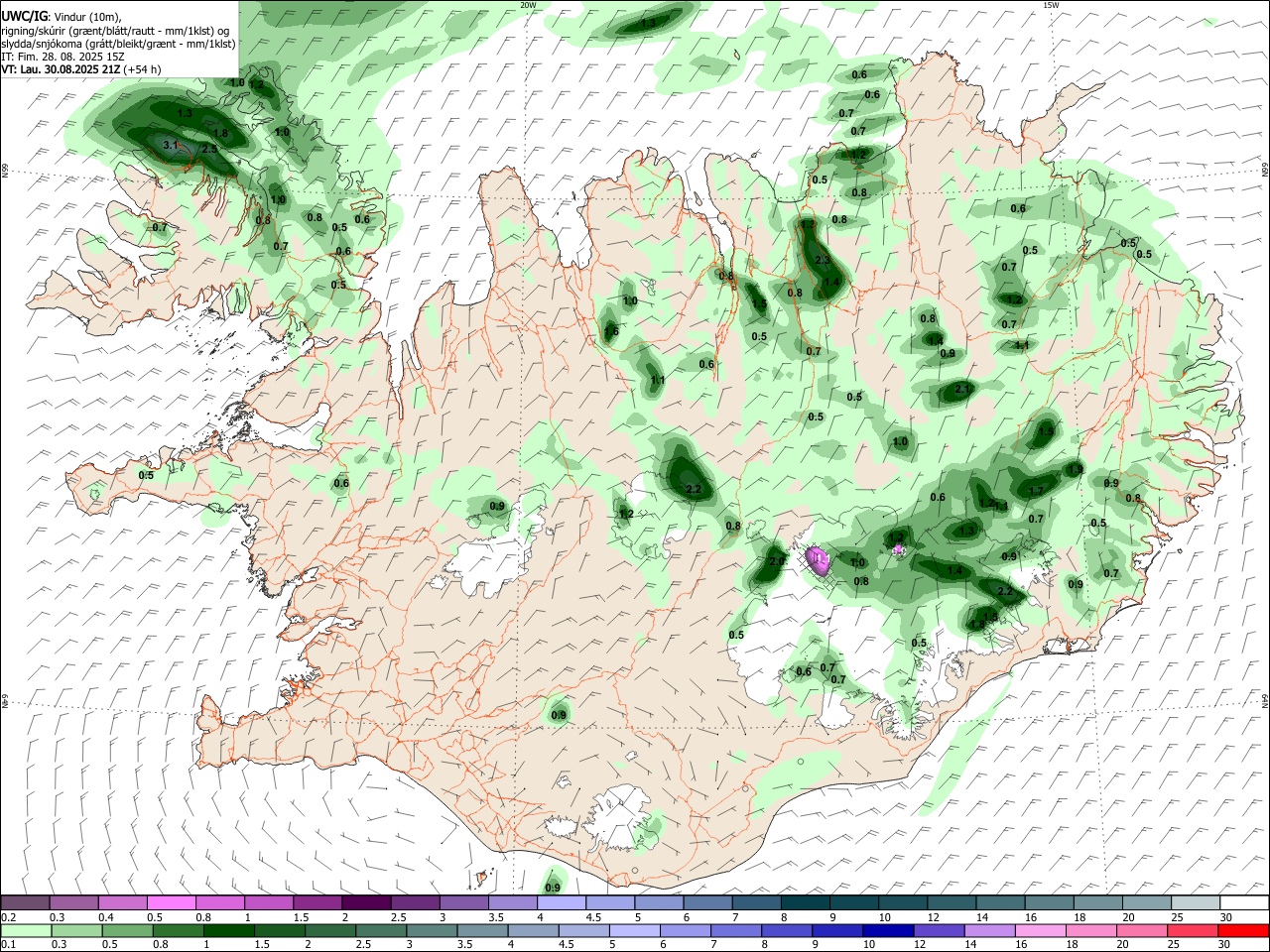Click the 2.0 precipitation value on the map
Image resolution: width=1270 pixels, height=952 pixels.
point(777,561)
